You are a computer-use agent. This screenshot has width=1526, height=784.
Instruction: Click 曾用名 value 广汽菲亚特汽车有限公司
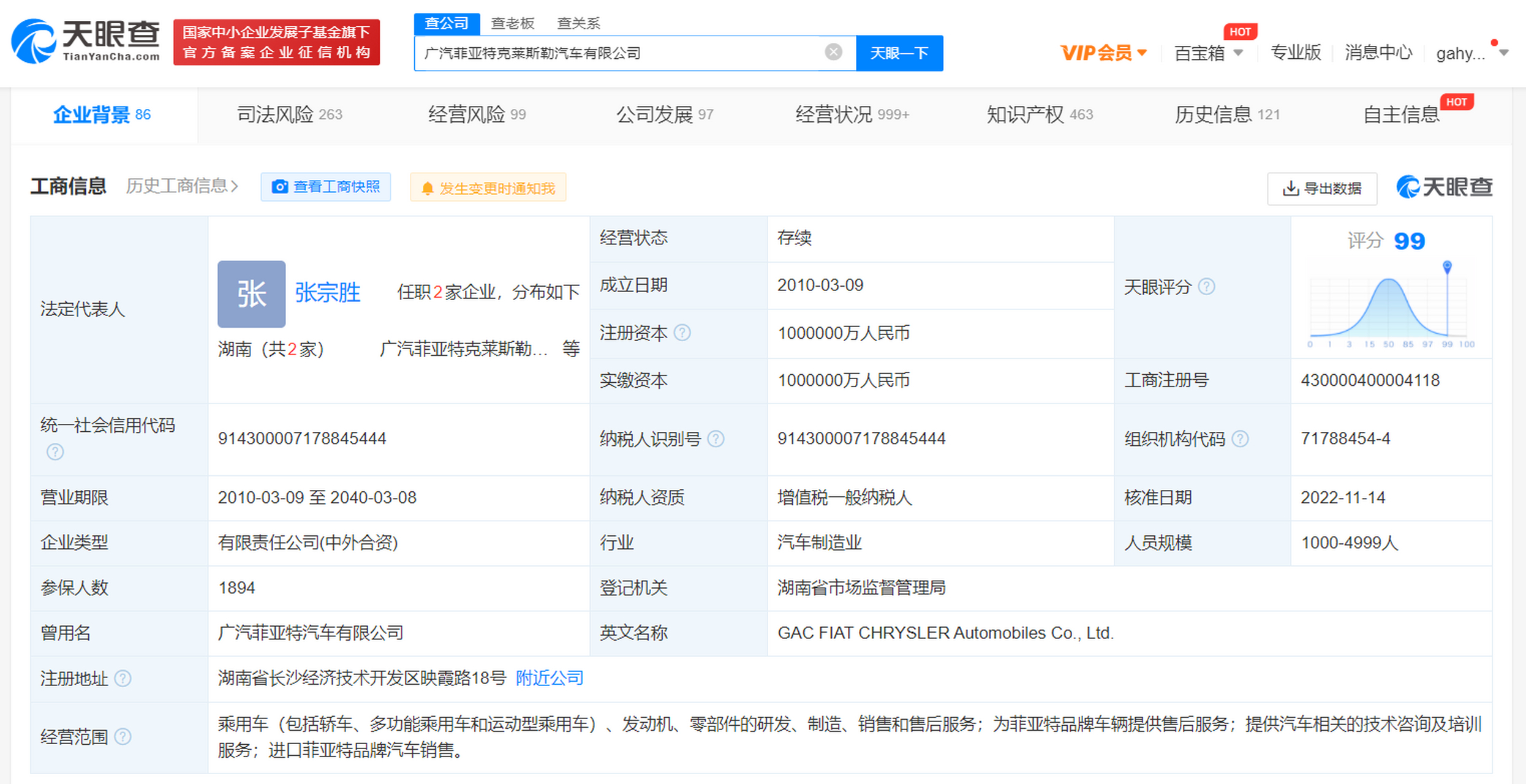point(311,633)
